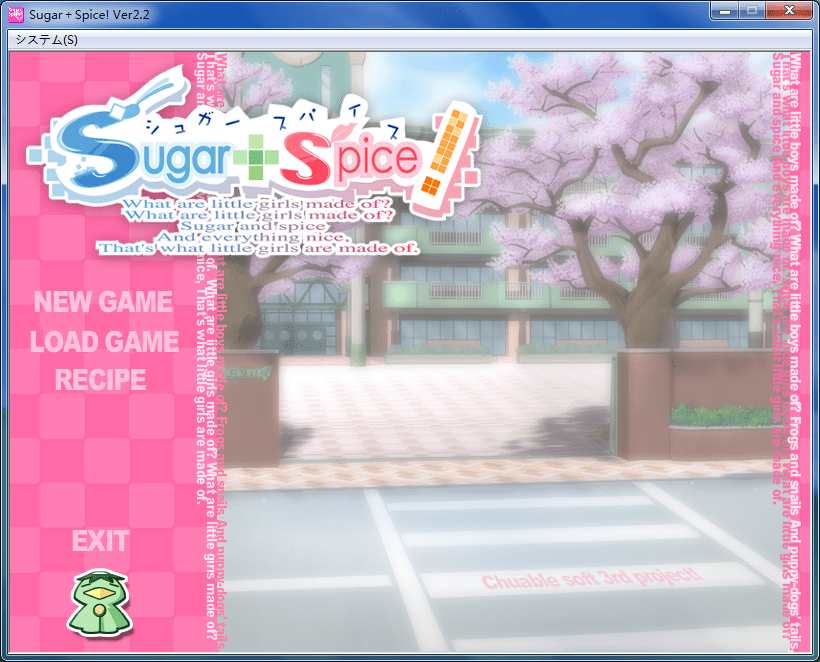Image resolution: width=820 pixels, height=662 pixels.
Task: Start a NEW GAME
Action: 103,301
